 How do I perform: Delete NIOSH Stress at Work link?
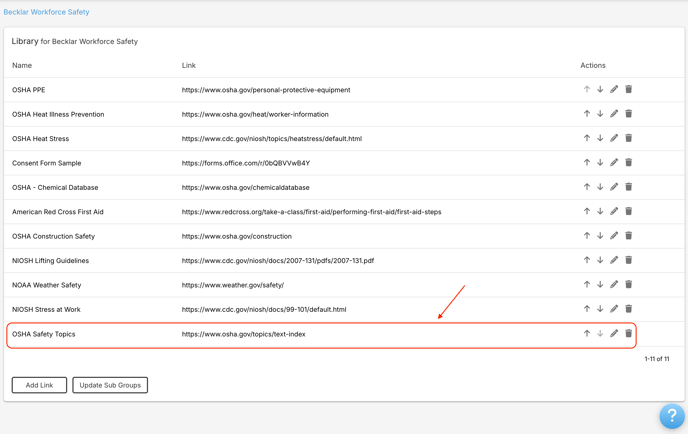point(628,309)
